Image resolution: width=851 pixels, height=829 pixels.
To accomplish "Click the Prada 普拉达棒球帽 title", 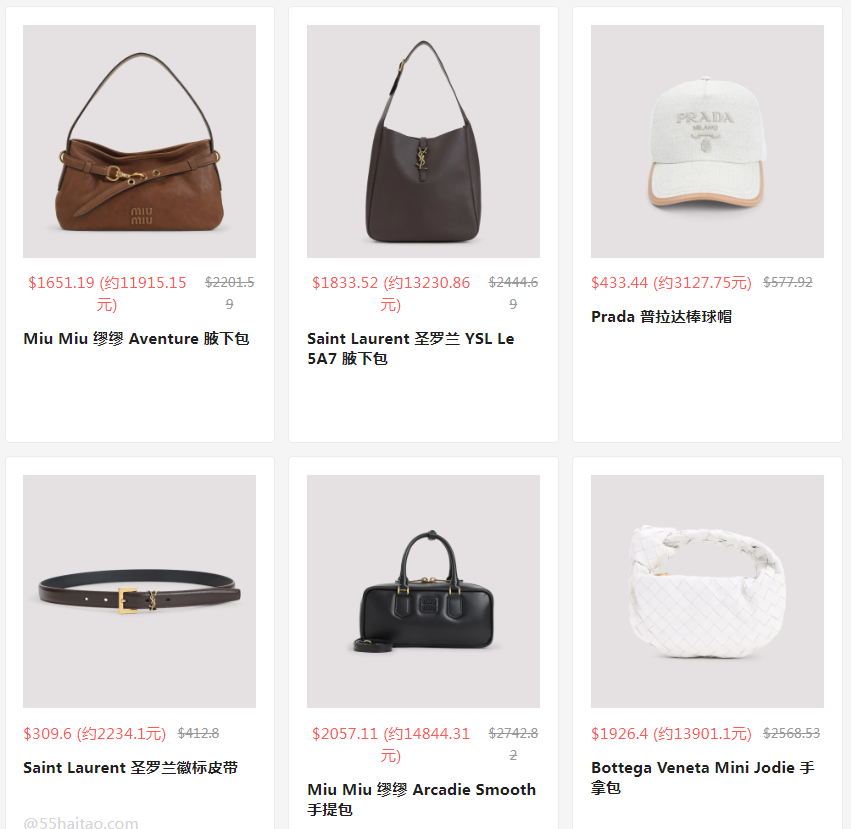I will (662, 317).
